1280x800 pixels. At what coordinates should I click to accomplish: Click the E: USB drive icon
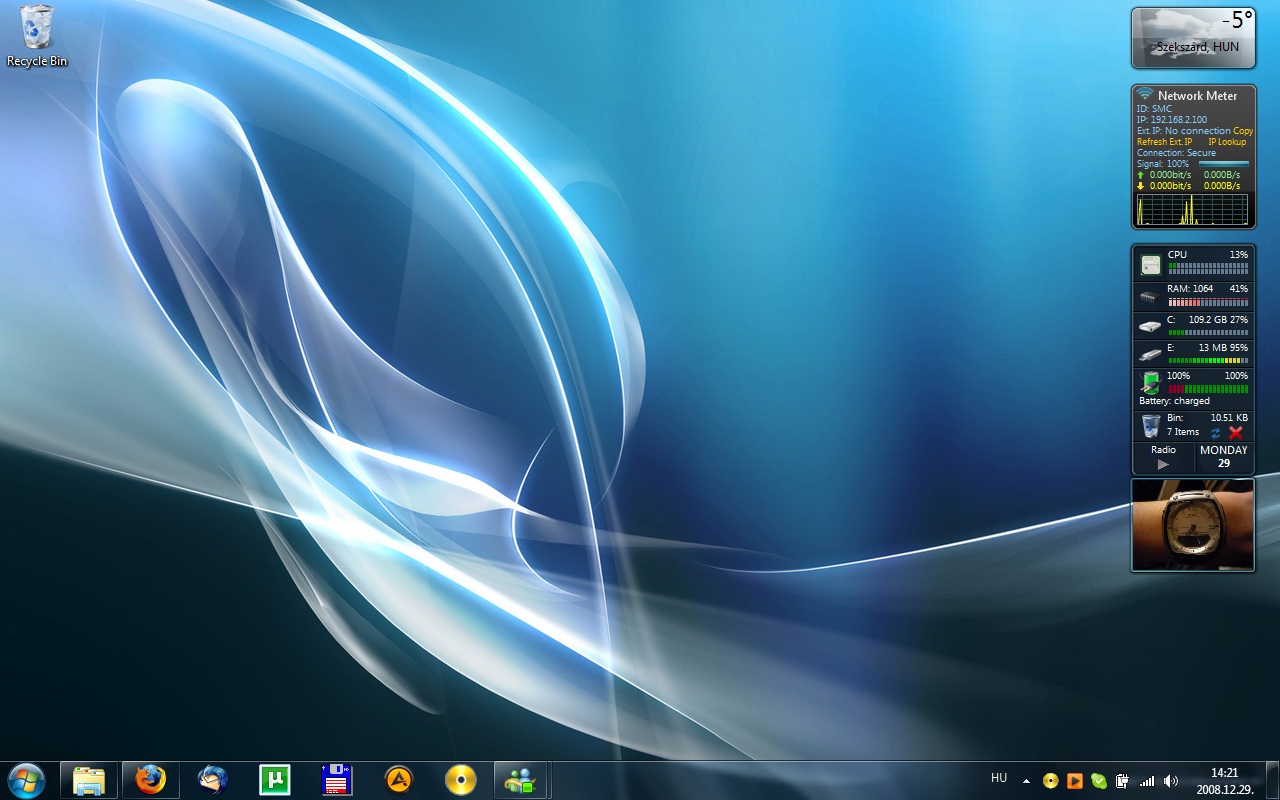tap(1150, 354)
